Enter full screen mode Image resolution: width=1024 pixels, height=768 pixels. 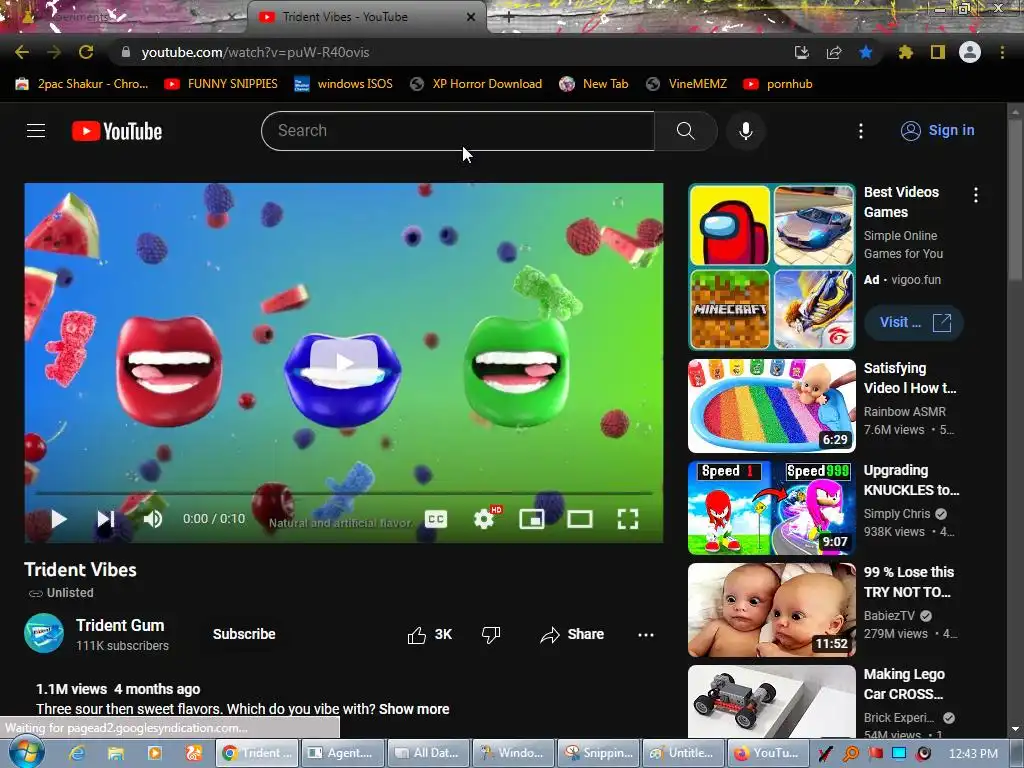628,519
